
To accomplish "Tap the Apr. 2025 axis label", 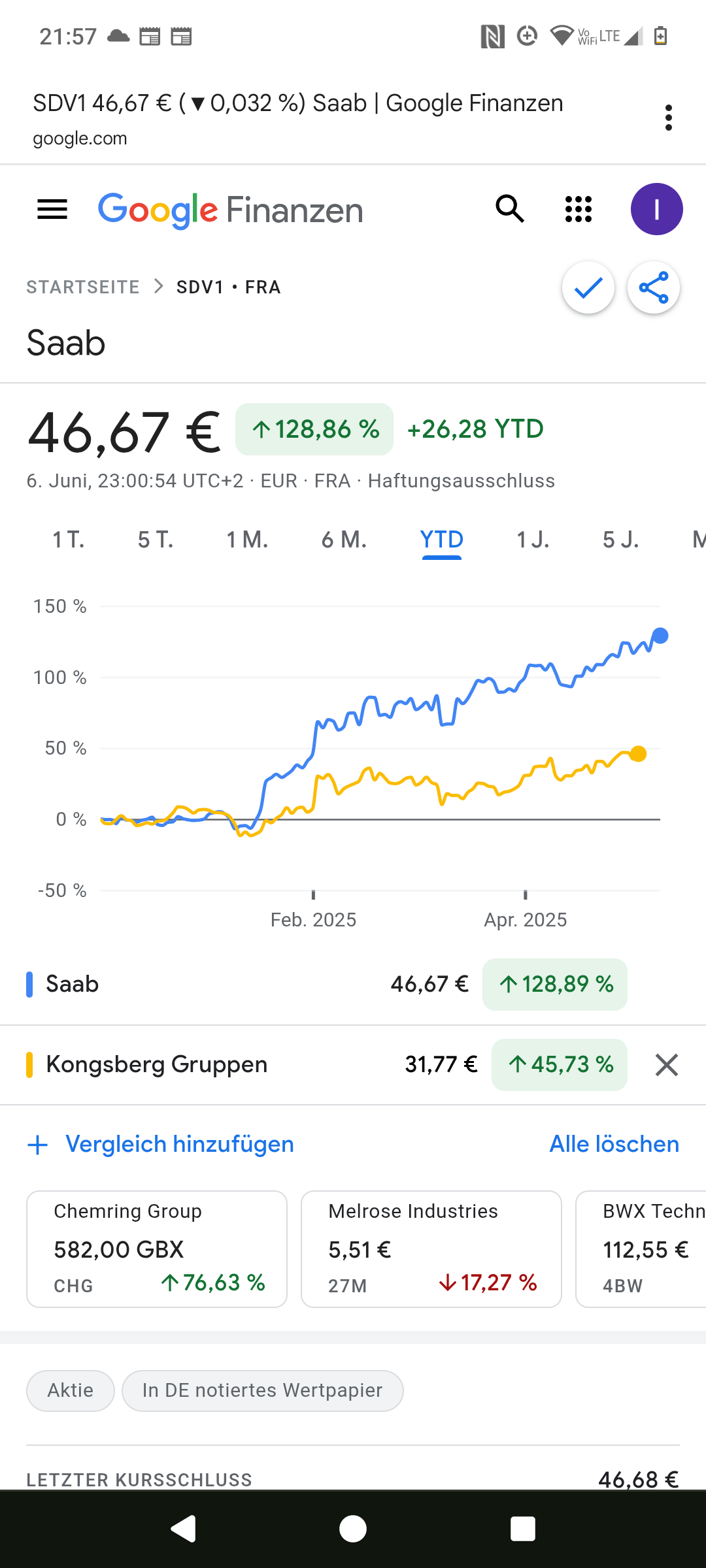I will click(526, 920).
